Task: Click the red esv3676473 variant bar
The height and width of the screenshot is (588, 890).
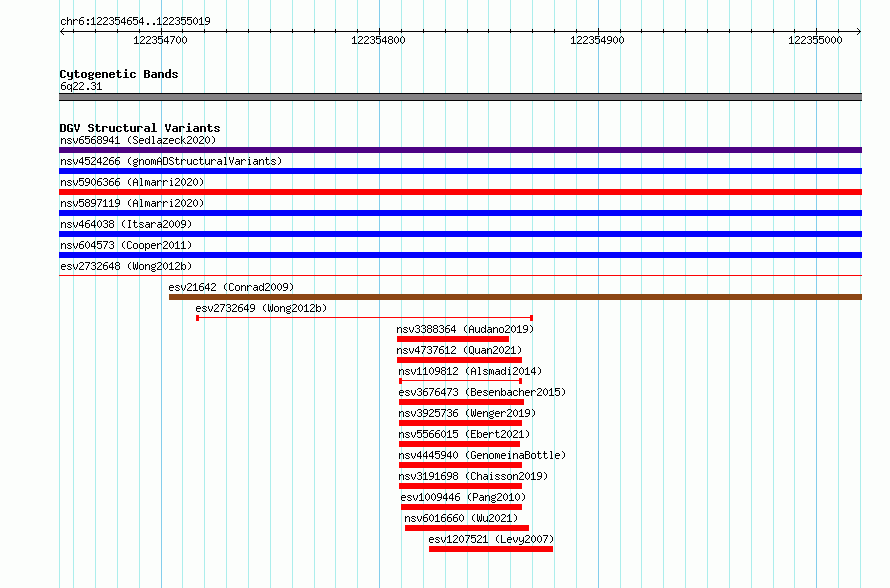Action: pyautogui.click(x=461, y=402)
